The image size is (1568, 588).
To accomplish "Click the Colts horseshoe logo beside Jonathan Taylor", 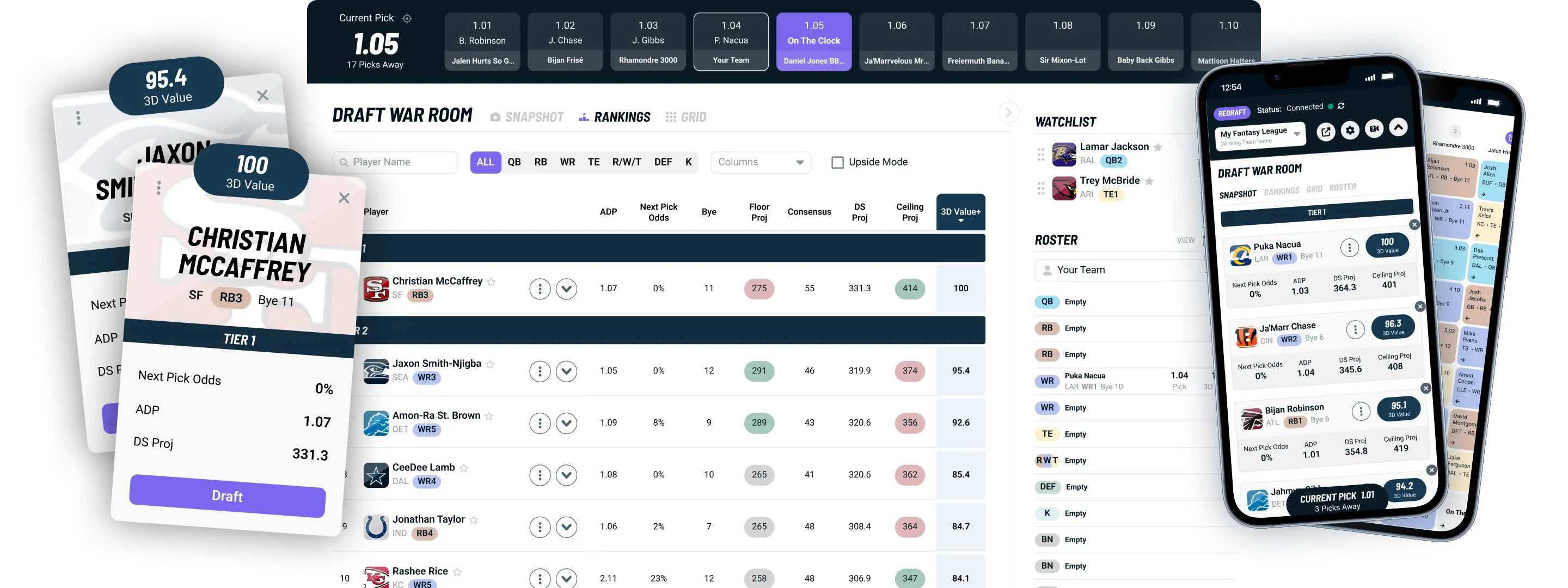I will pos(376,526).
